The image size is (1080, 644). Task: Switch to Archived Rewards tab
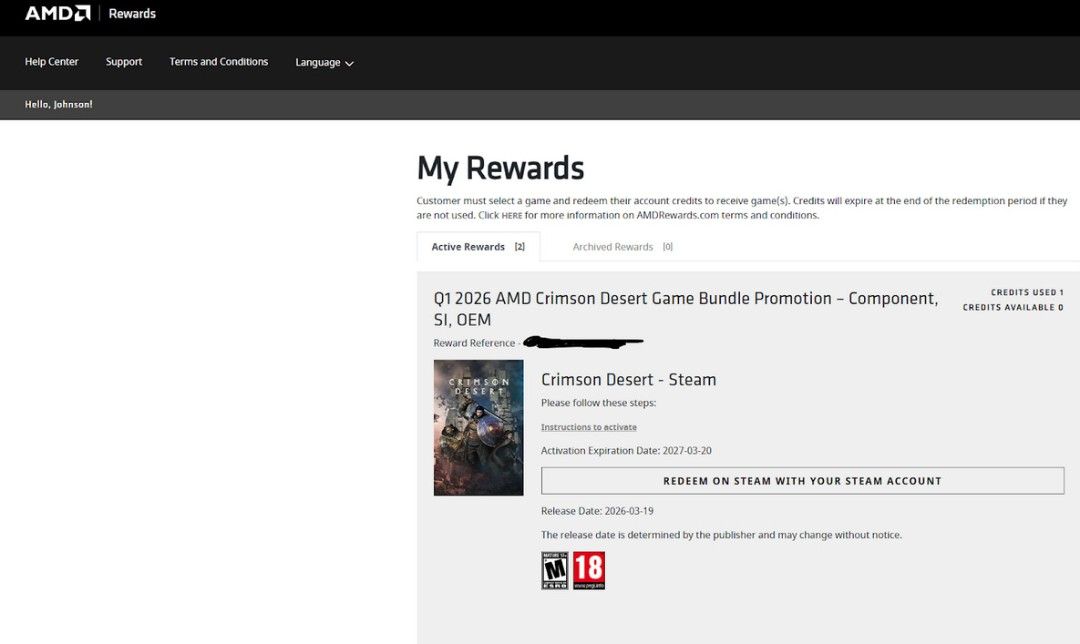point(623,247)
